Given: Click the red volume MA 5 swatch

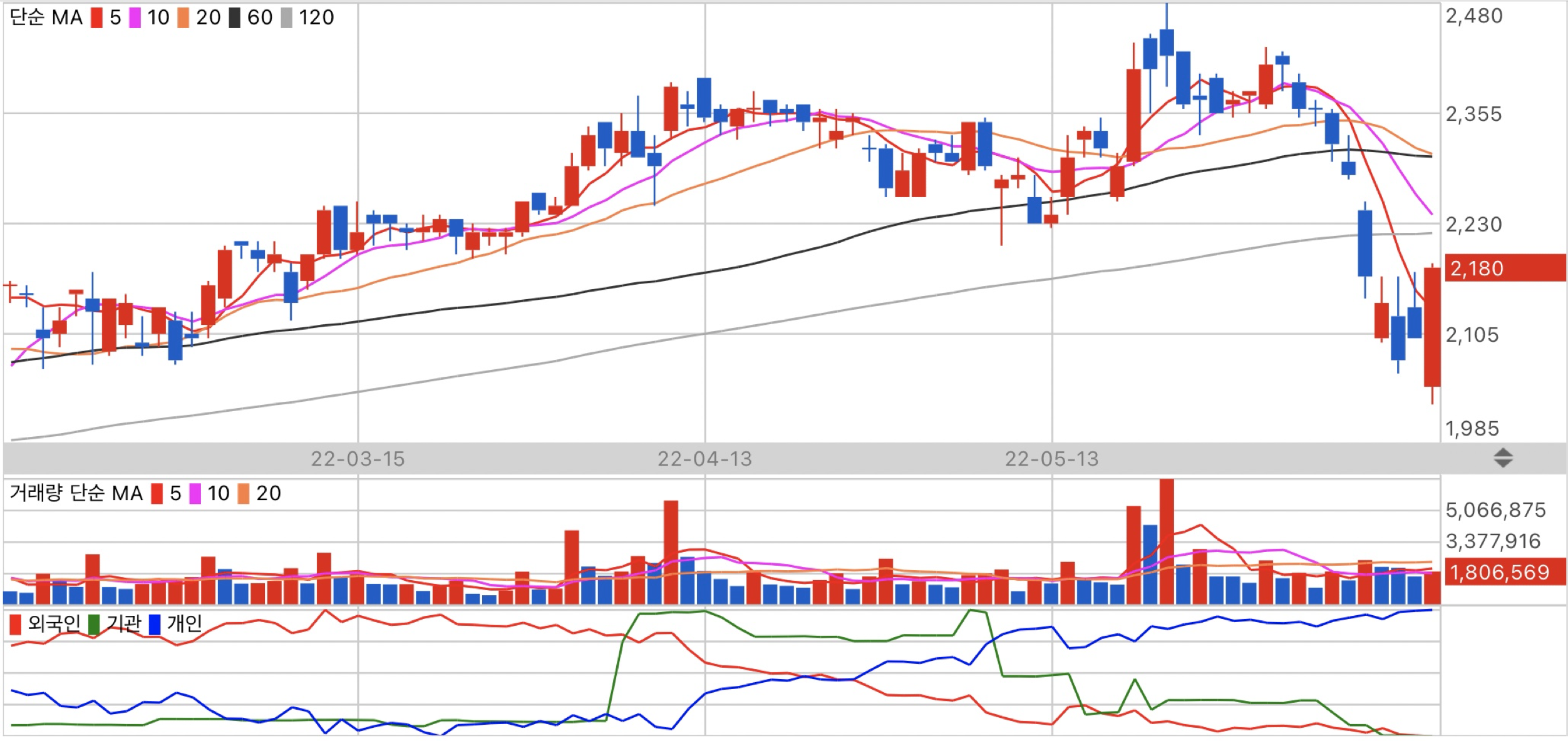Looking at the screenshot, I should click(x=157, y=493).
